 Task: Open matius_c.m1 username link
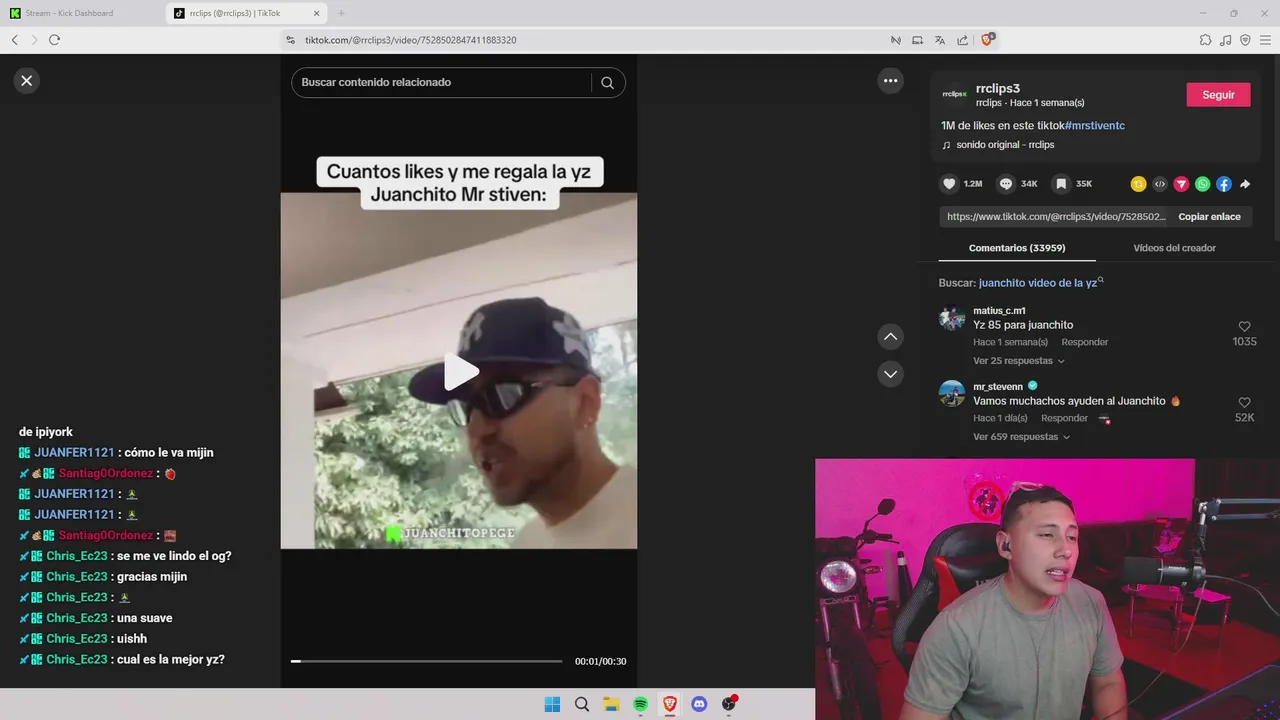point(999,311)
